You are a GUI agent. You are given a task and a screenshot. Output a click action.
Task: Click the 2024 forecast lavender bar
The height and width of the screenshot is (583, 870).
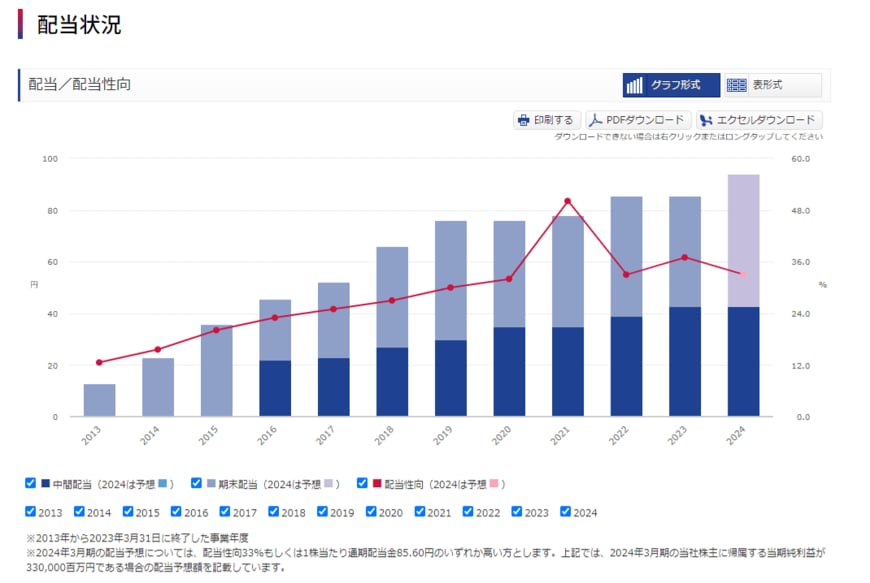(x=743, y=240)
